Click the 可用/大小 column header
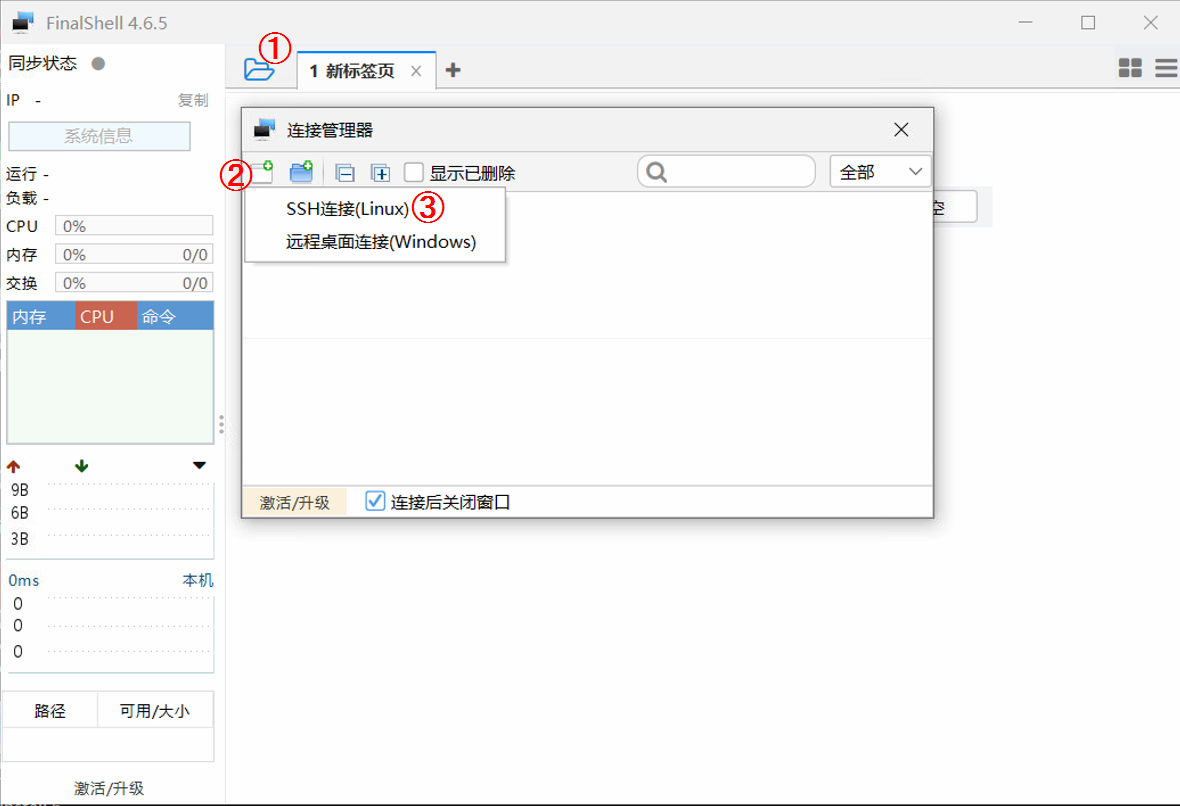1180x806 pixels. (155, 711)
